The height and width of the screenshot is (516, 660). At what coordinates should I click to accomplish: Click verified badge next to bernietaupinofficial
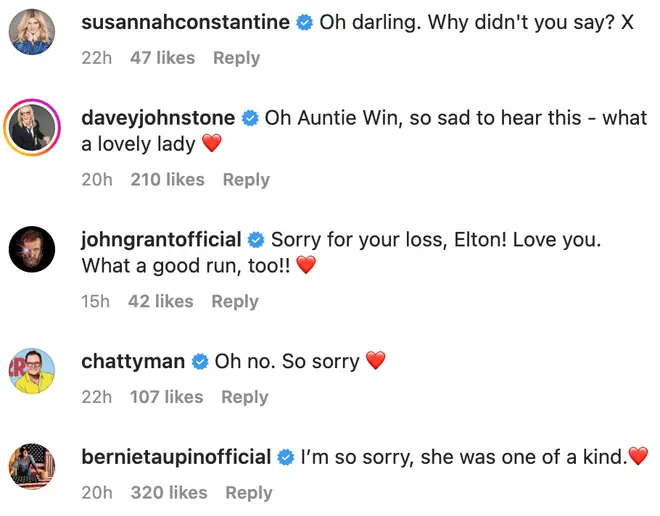point(286,457)
